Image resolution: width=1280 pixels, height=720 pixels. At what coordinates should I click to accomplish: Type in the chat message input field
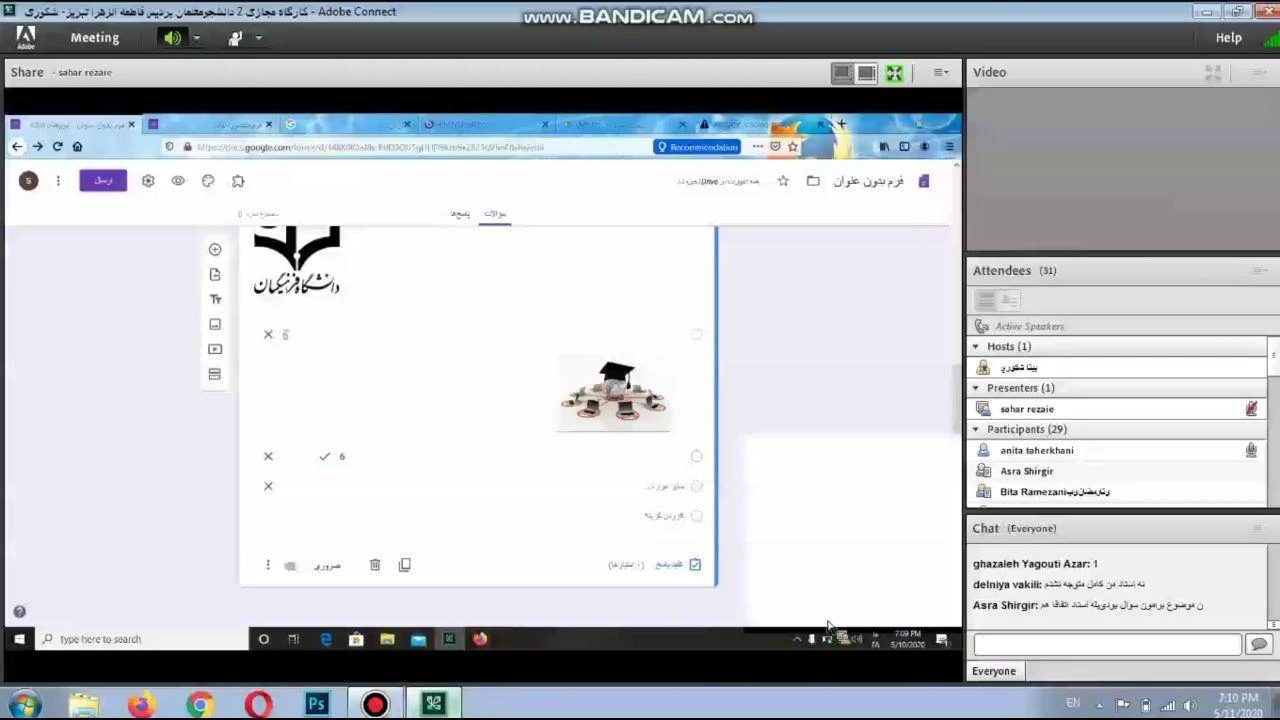(1106, 645)
